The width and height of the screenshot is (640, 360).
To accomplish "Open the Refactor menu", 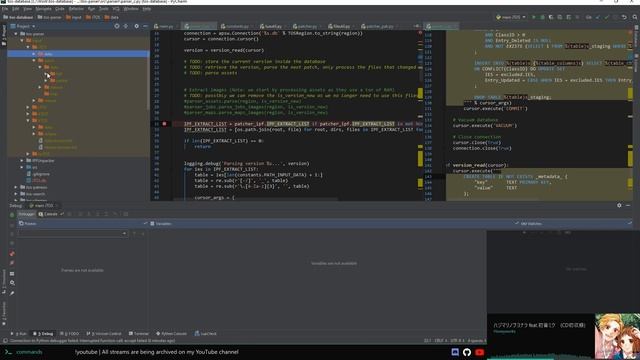I will pyautogui.click(x=76, y=9).
